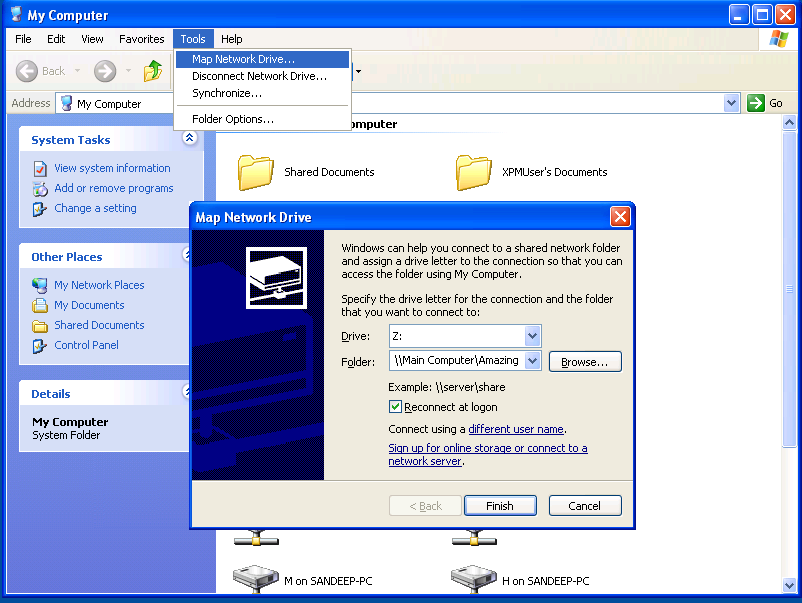Click the My Computer title bar icon
The width and height of the screenshot is (802, 603).
click(16, 14)
